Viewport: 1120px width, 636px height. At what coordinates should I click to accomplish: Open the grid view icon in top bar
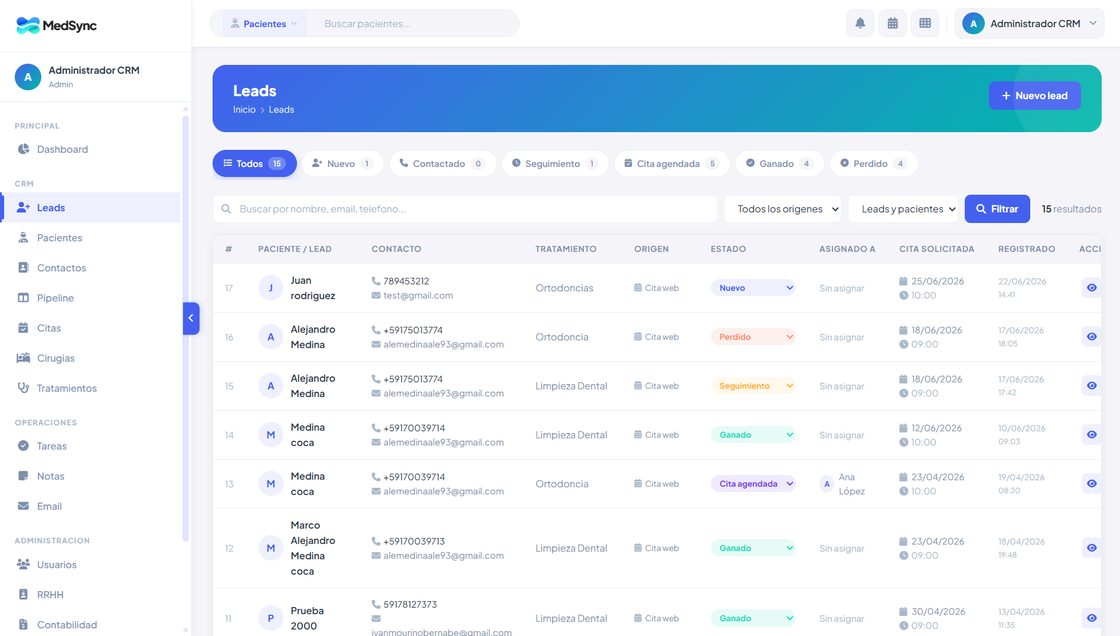tap(925, 24)
